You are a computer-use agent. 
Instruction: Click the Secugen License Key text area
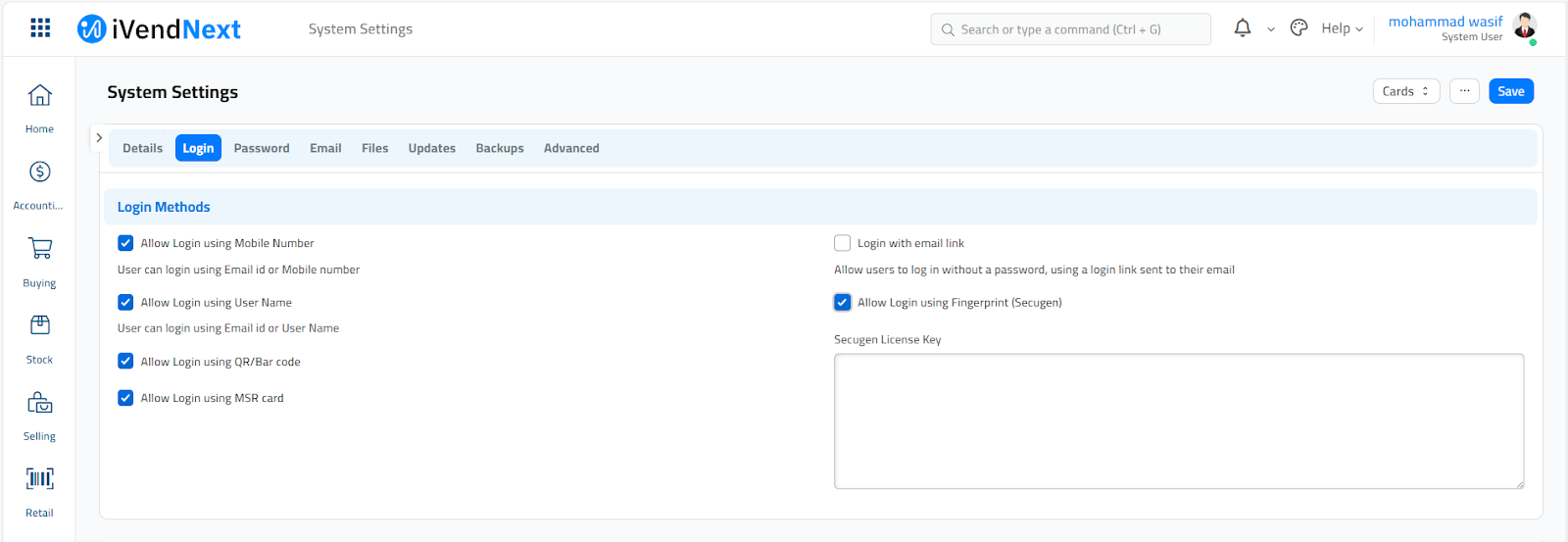pyautogui.click(x=1178, y=420)
